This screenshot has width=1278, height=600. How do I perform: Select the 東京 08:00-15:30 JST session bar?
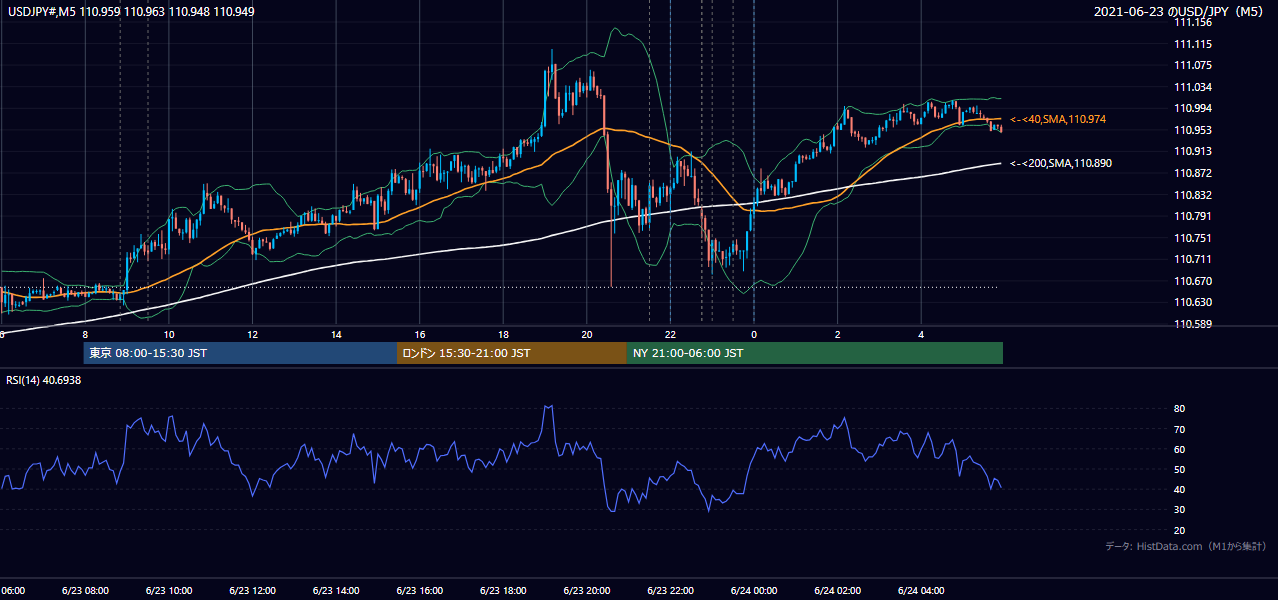point(240,353)
